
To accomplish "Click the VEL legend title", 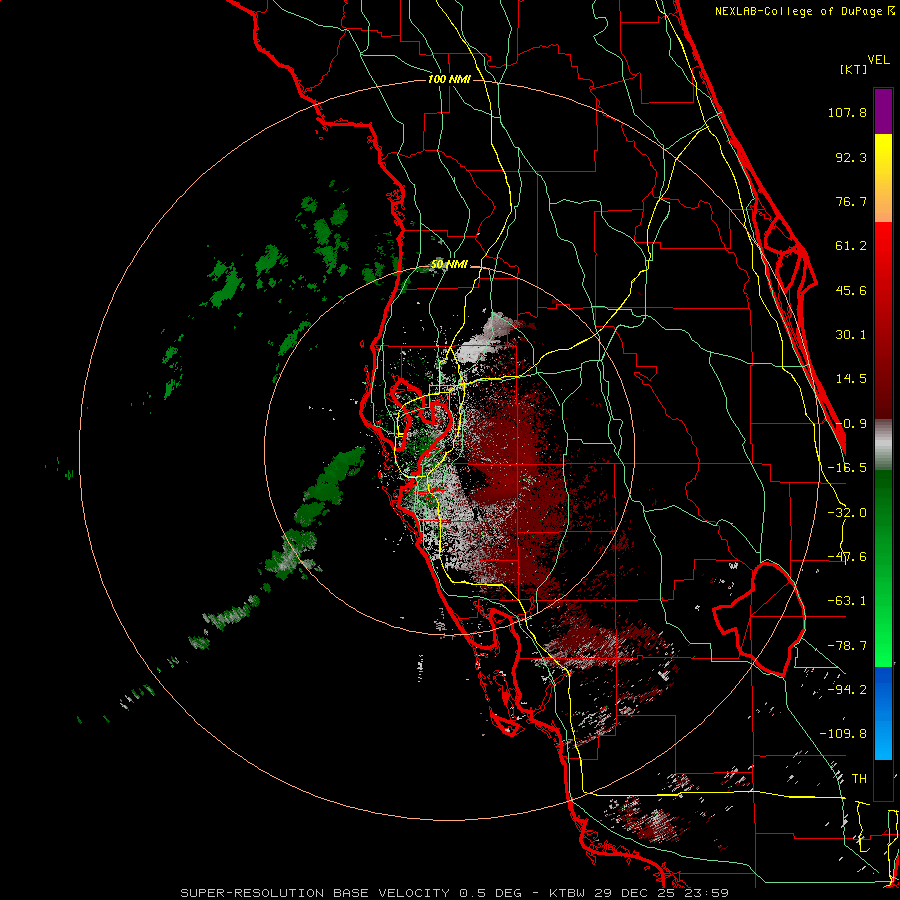I will pos(878,60).
